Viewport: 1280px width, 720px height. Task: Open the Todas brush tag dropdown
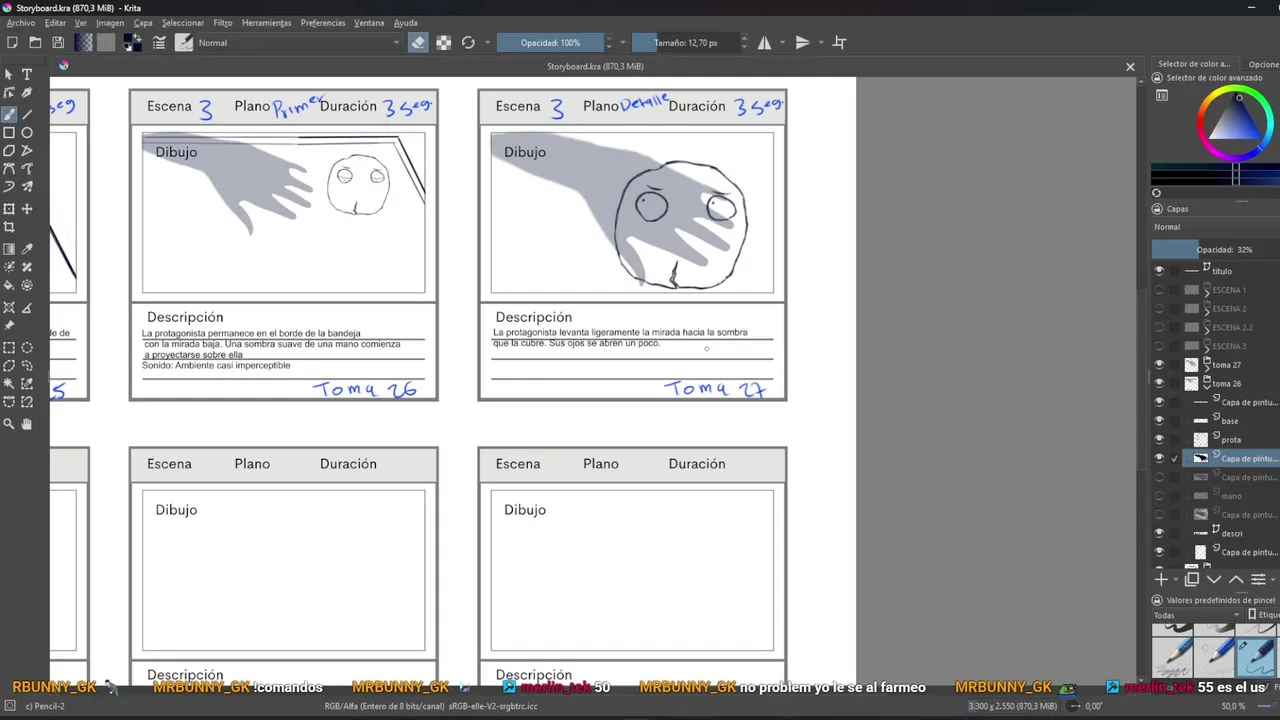[x=1197, y=615]
